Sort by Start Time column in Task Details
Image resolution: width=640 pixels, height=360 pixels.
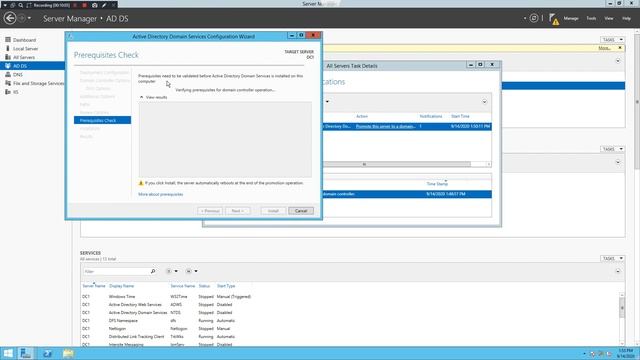coord(460,116)
